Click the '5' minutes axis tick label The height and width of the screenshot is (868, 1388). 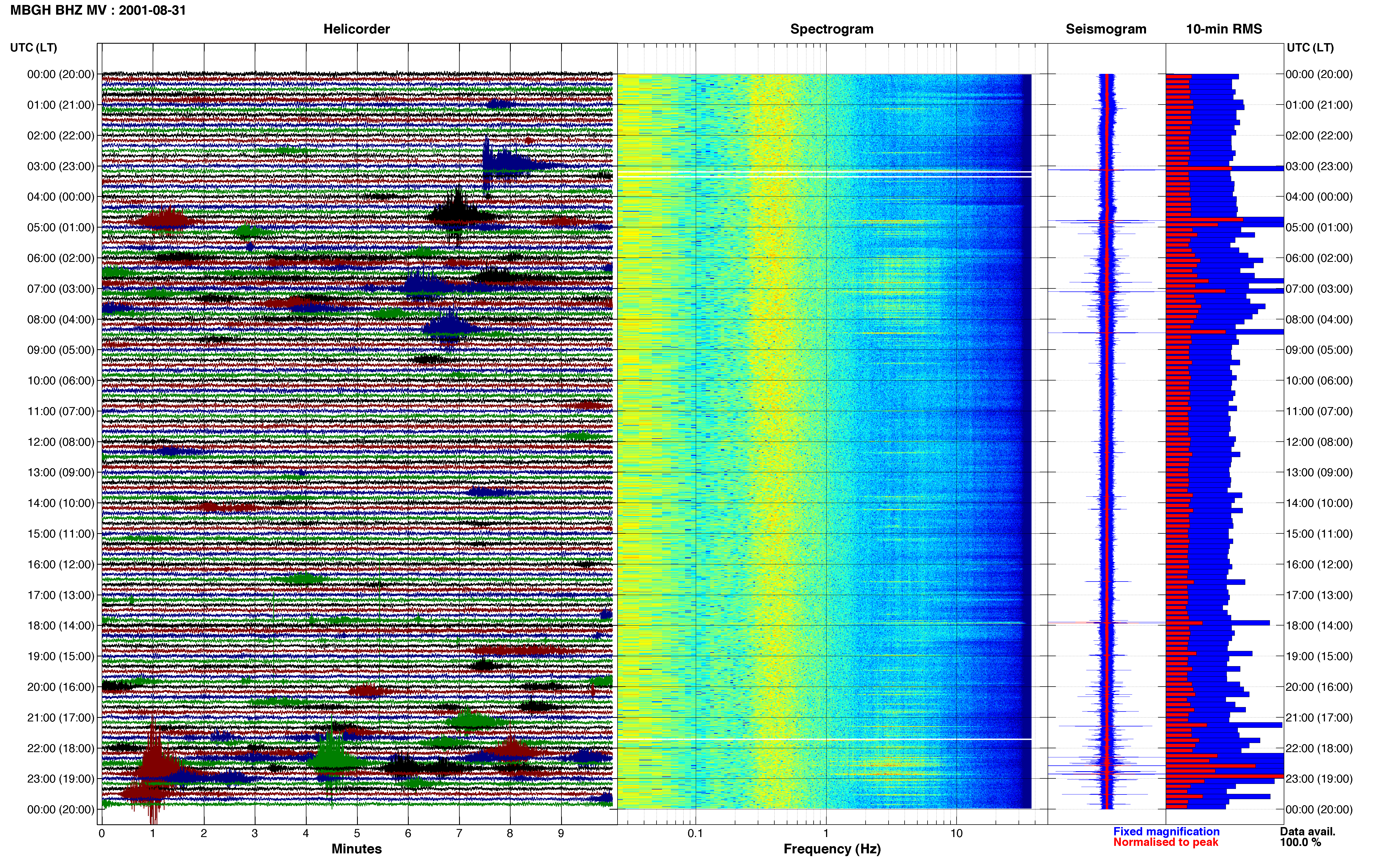coord(356,833)
